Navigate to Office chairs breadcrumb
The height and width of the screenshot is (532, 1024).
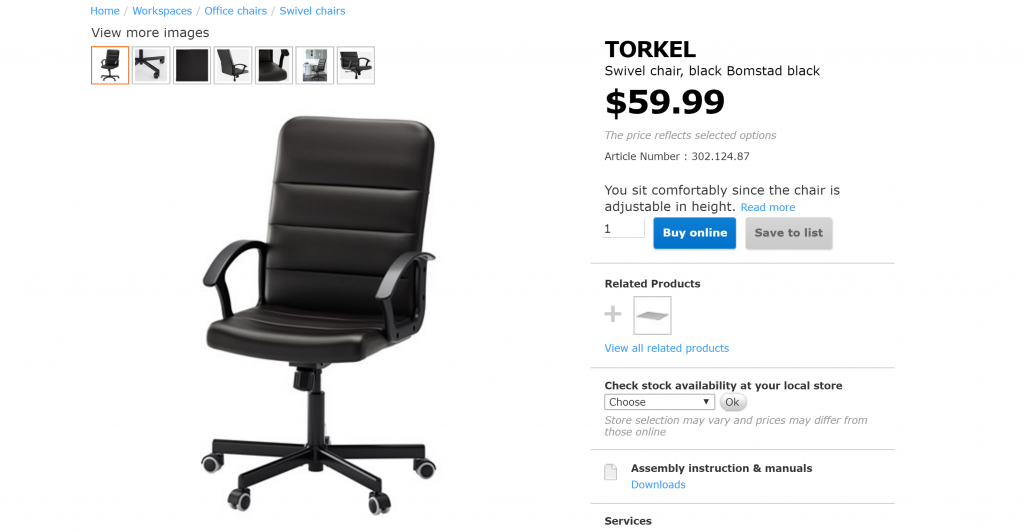click(x=236, y=11)
